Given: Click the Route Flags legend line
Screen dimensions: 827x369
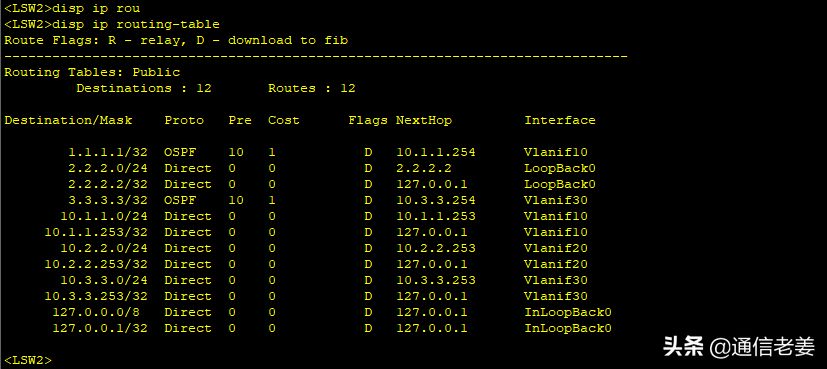Looking at the screenshot, I should 176,41.
